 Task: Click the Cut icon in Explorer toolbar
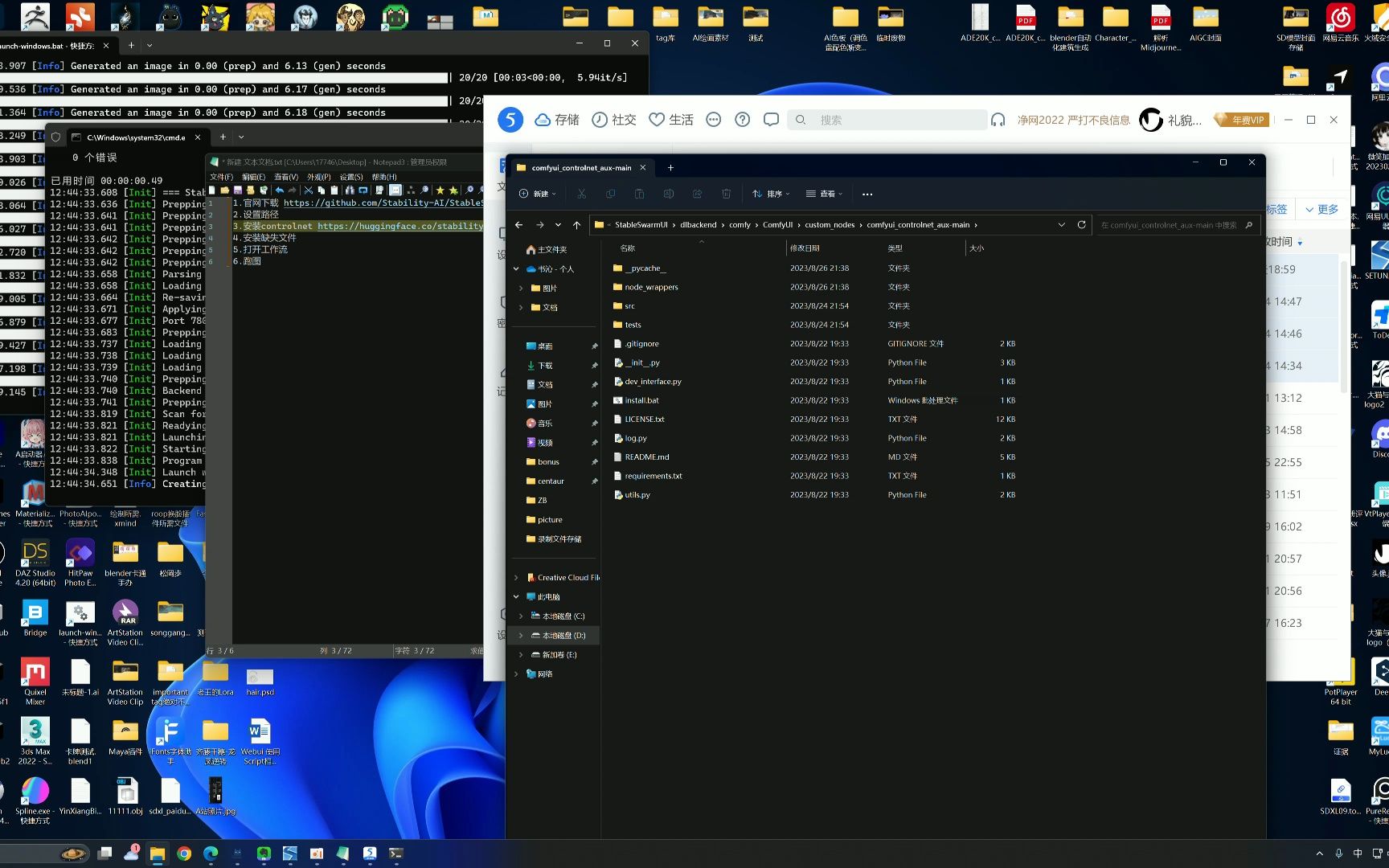(581, 194)
